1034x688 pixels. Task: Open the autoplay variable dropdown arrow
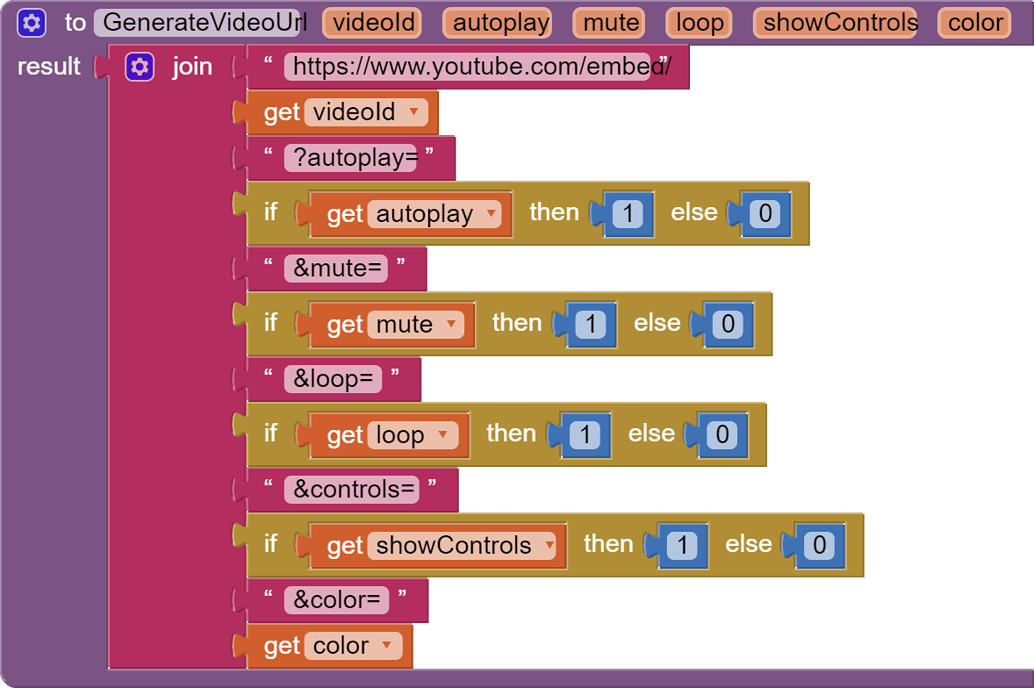point(491,213)
